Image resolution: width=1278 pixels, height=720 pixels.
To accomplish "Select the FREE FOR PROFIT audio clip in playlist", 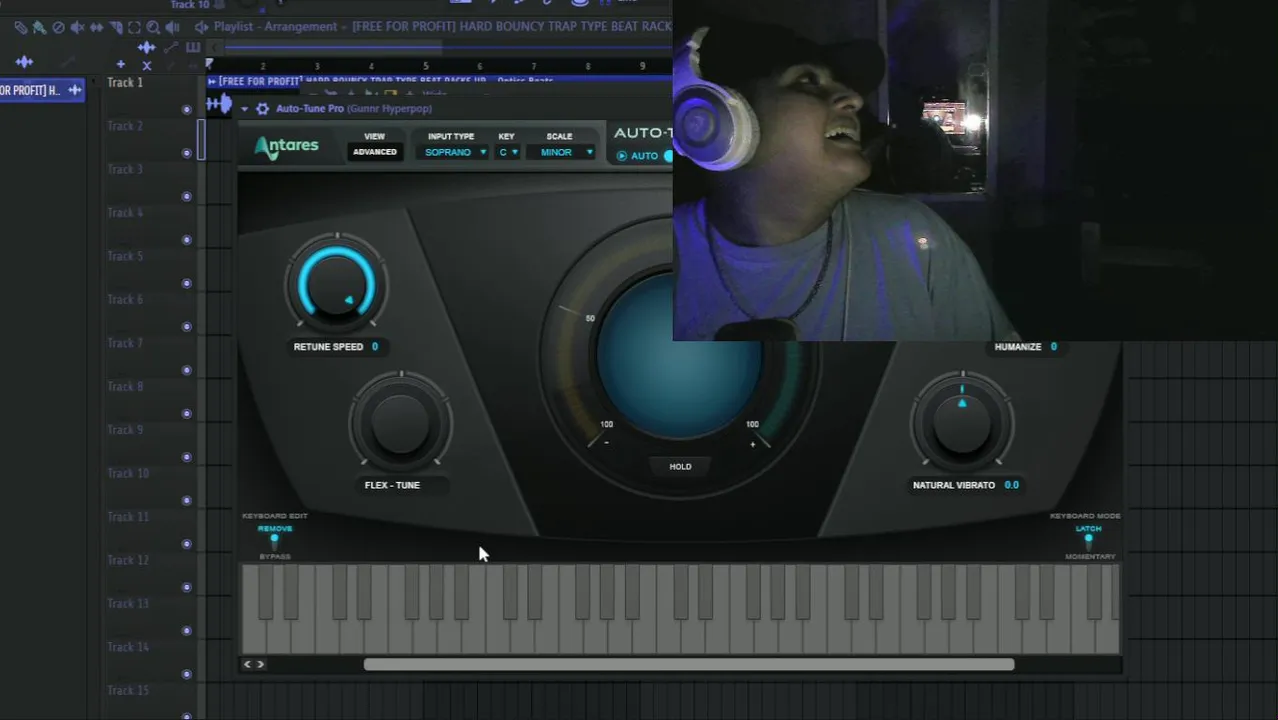I will [440, 81].
